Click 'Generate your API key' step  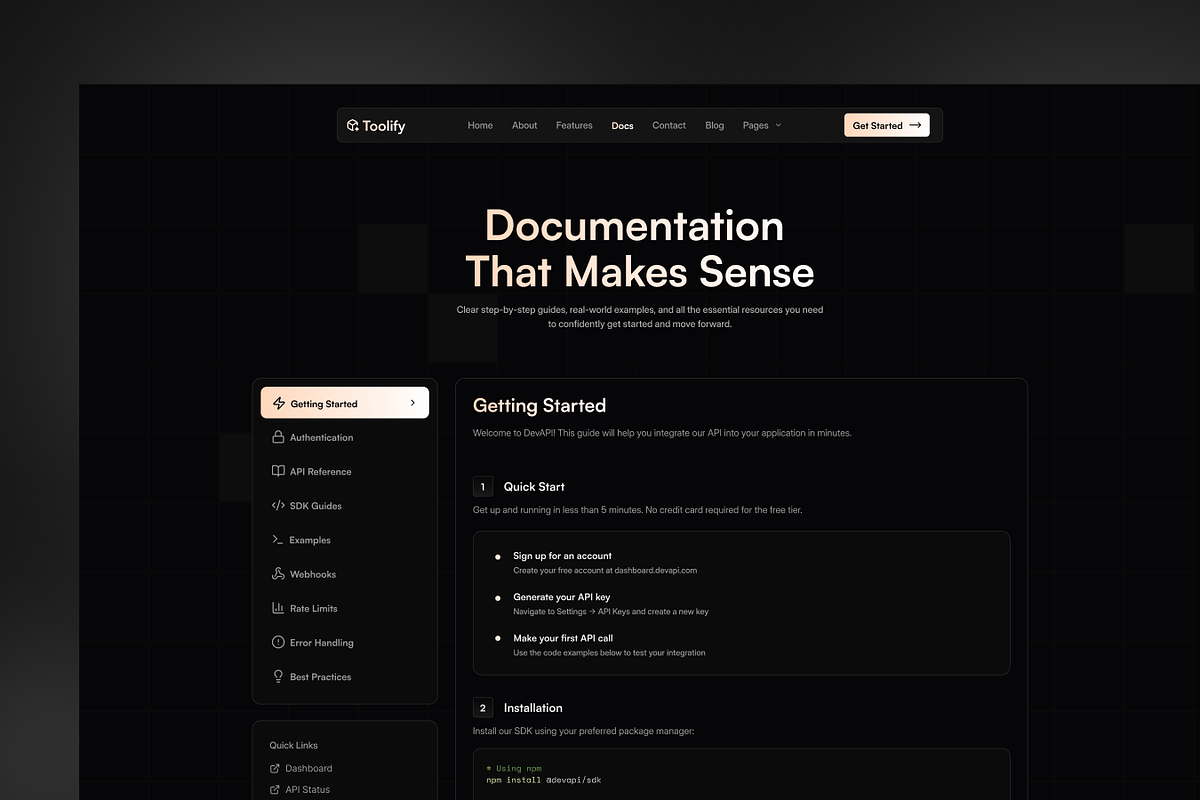click(x=561, y=597)
